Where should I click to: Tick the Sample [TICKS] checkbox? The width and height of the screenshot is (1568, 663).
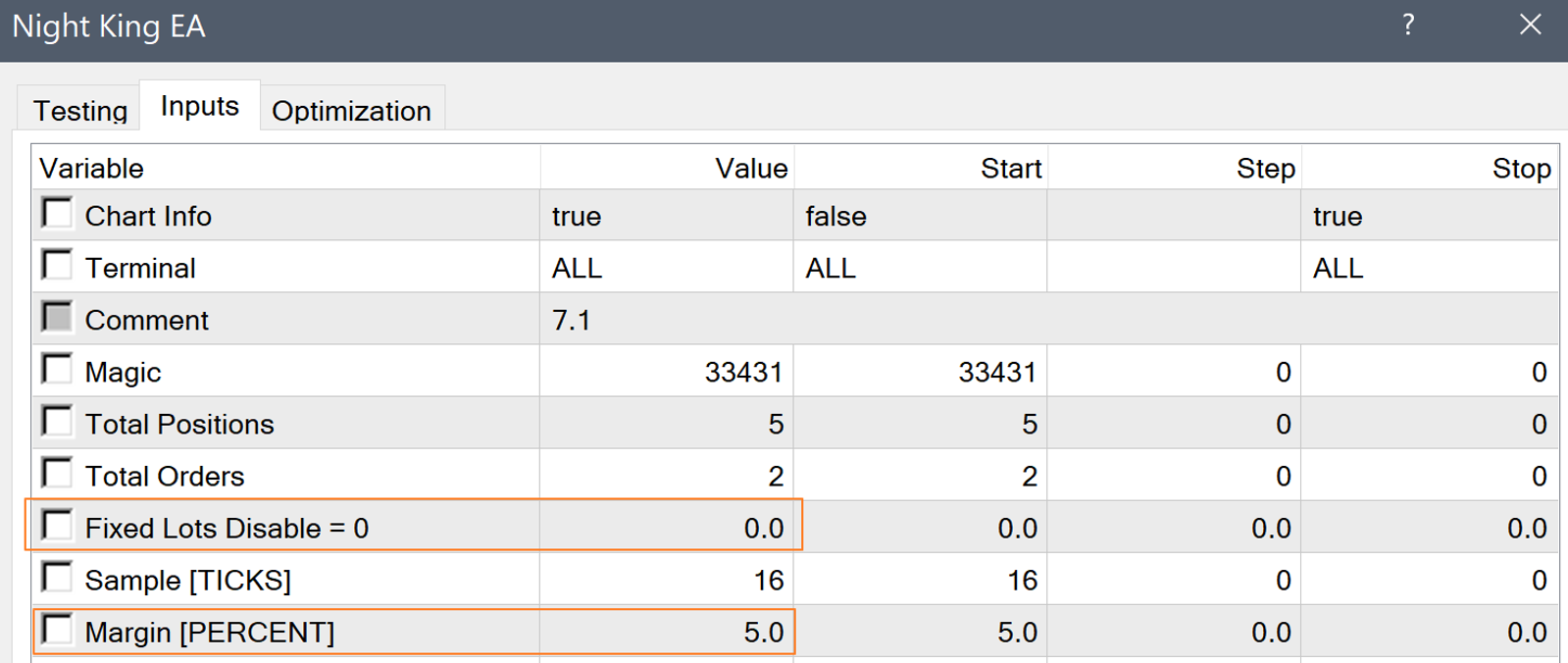point(57,577)
